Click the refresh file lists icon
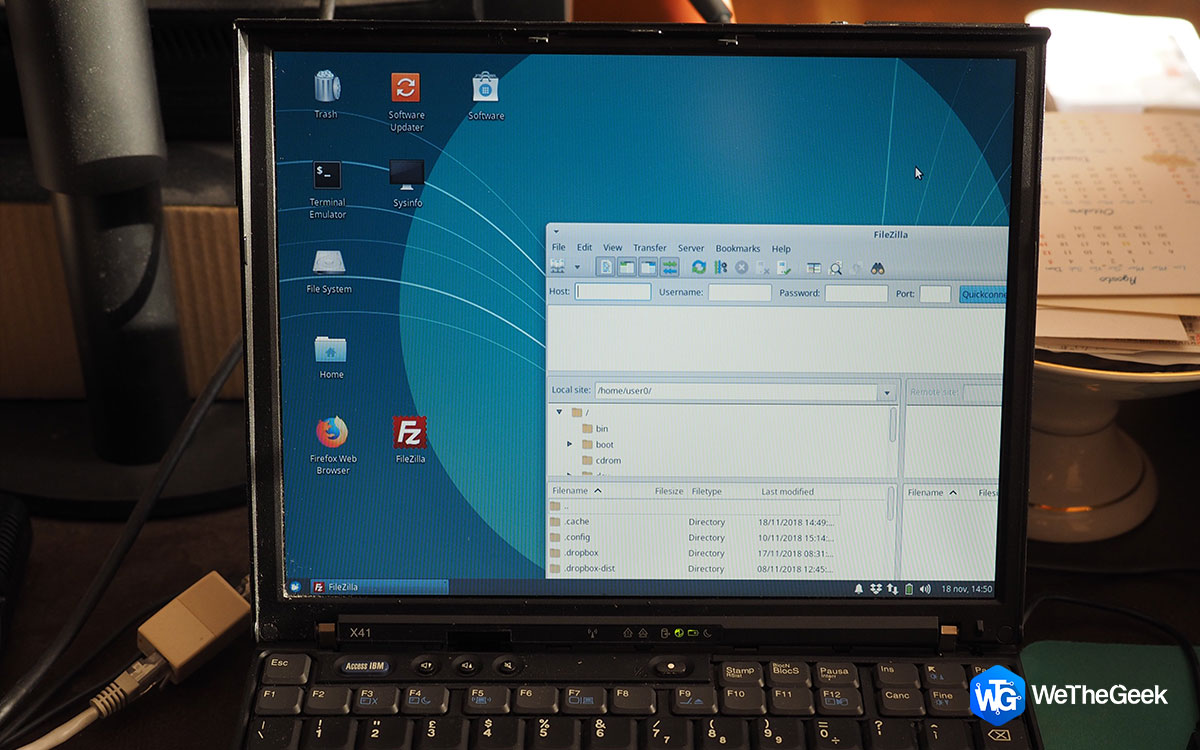 699,267
